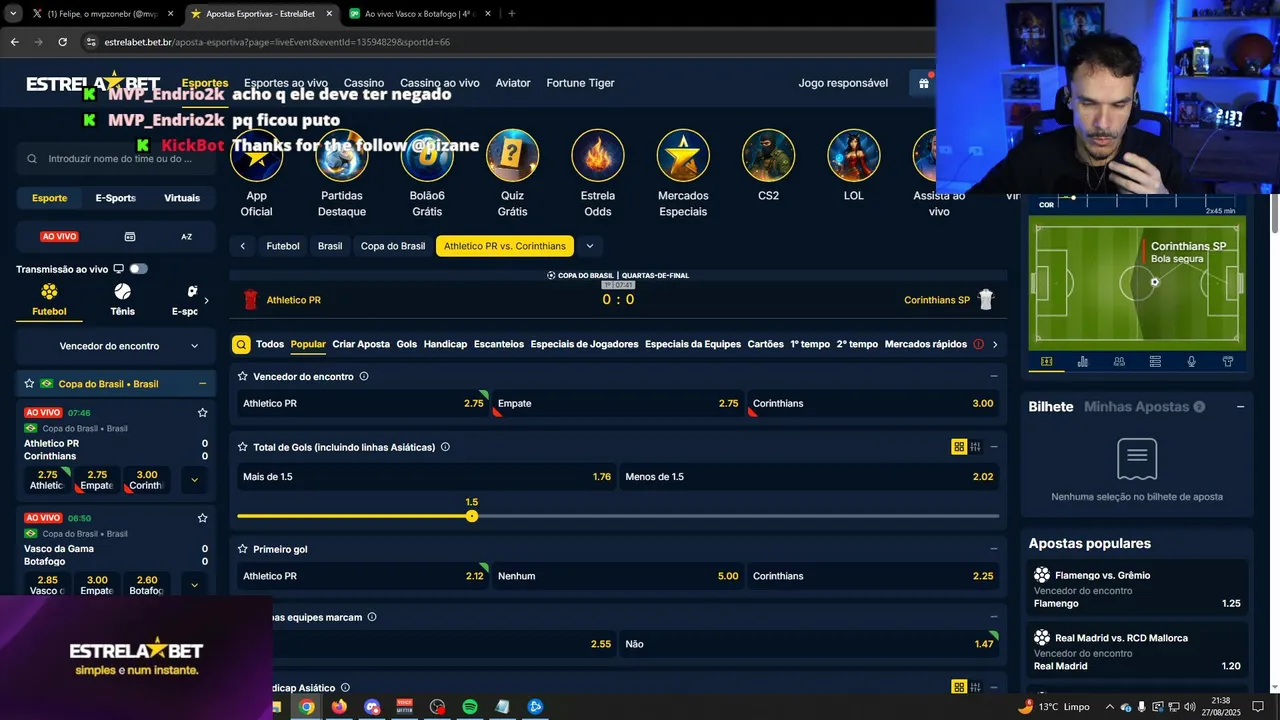Image resolution: width=1280 pixels, height=720 pixels.
Task: Click the page vertical scrollbar
Action: click(x=1275, y=214)
